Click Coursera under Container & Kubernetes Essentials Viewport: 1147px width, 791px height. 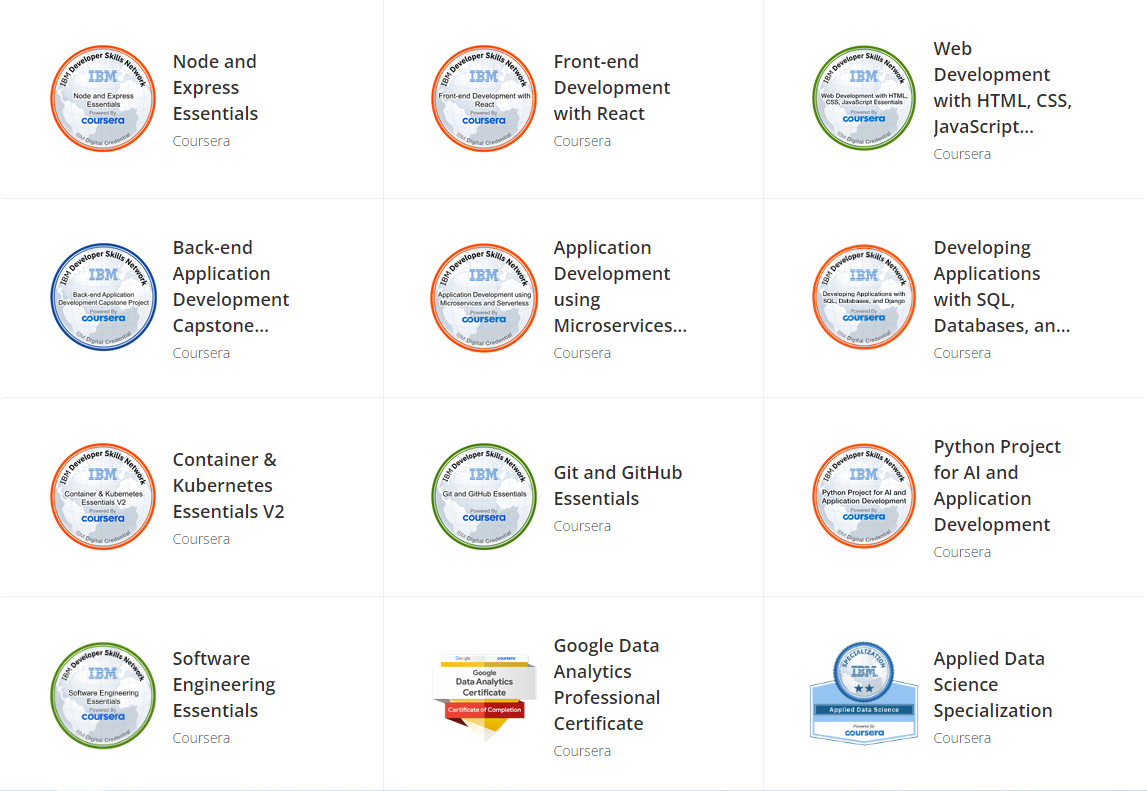201,538
